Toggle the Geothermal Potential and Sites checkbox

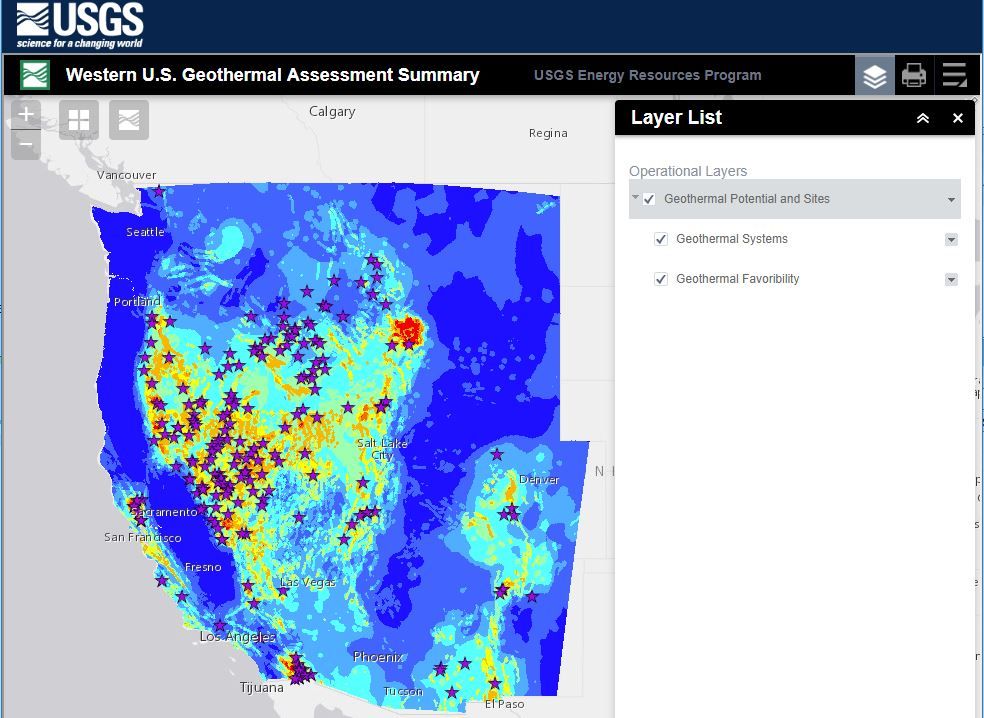[649, 199]
